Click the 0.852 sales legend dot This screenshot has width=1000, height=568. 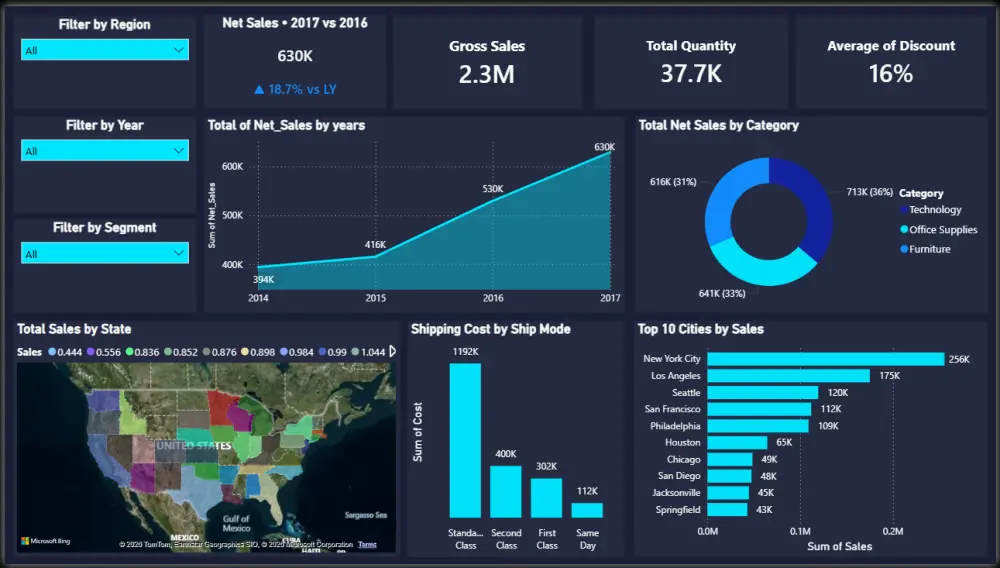(168, 351)
